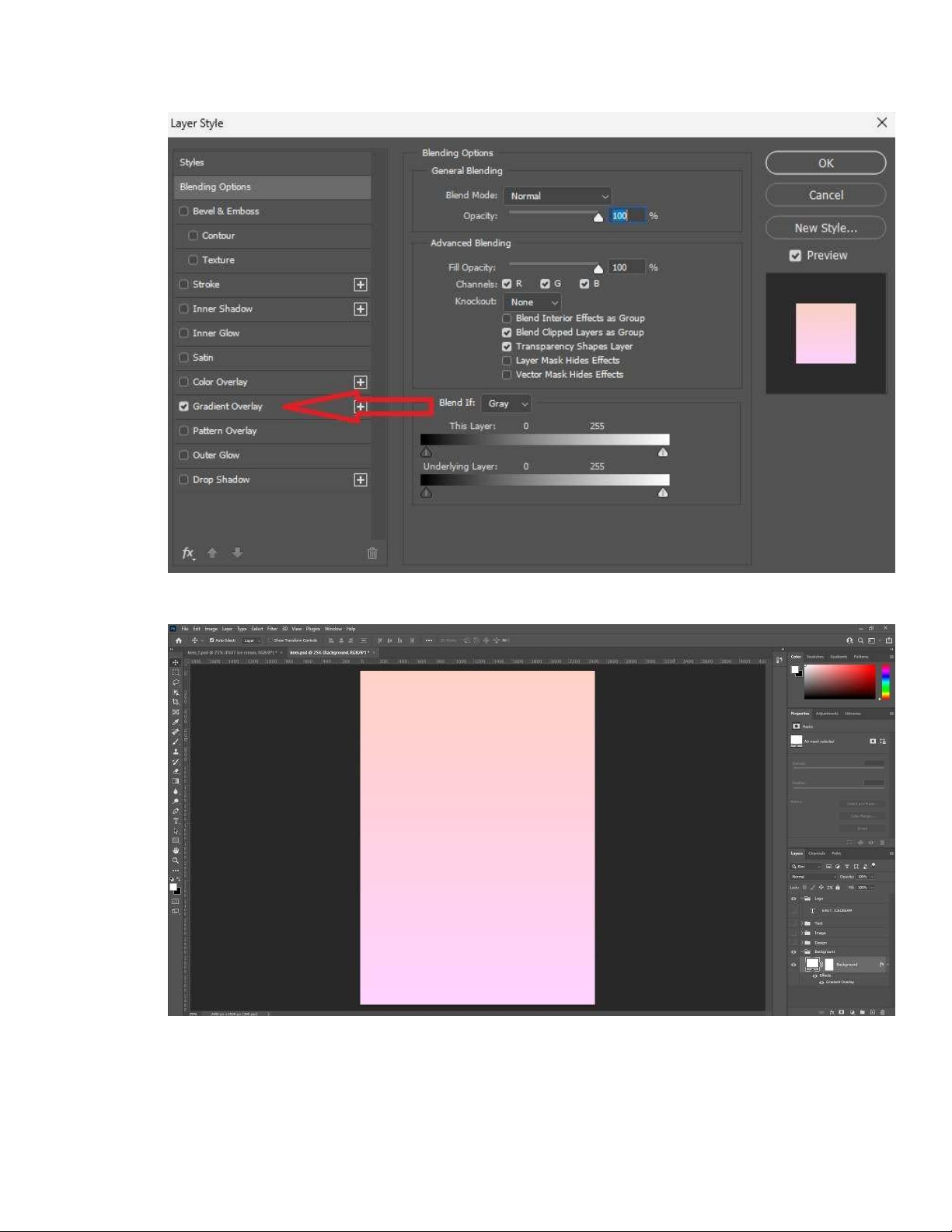
Task: Click the New Style button
Action: point(825,228)
